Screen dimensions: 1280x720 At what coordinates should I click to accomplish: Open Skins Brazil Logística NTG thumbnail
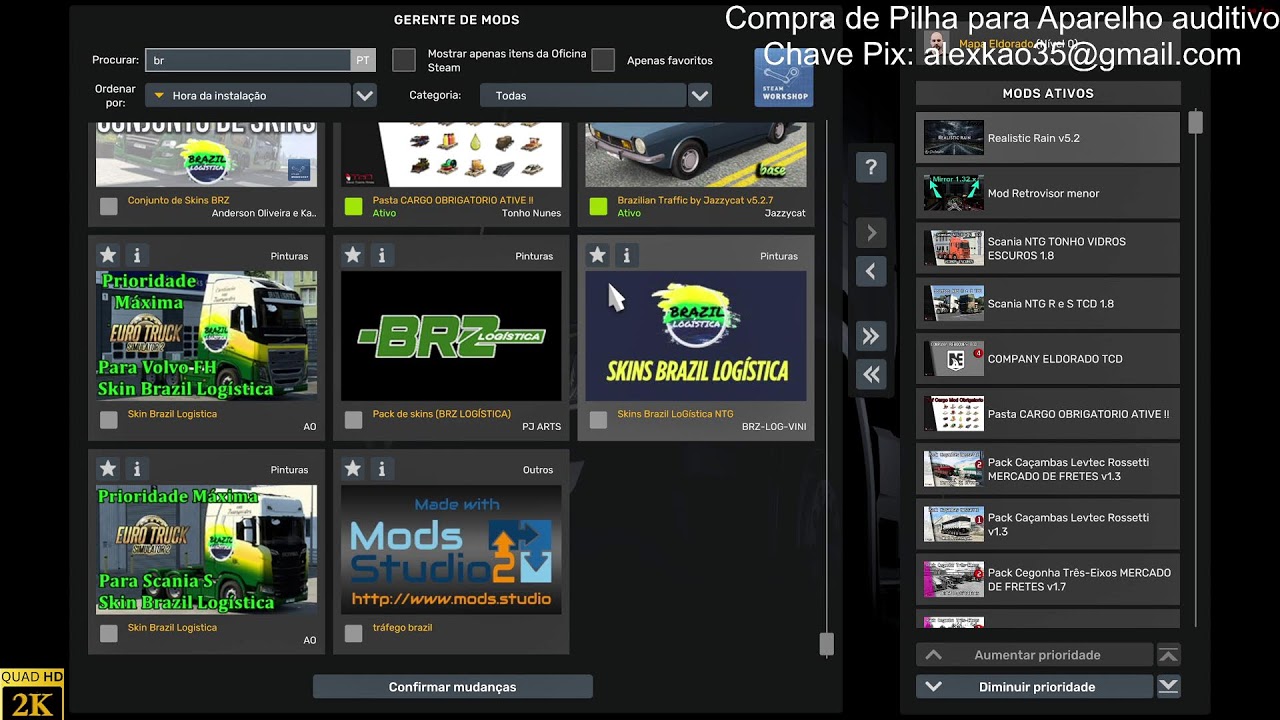coord(696,336)
